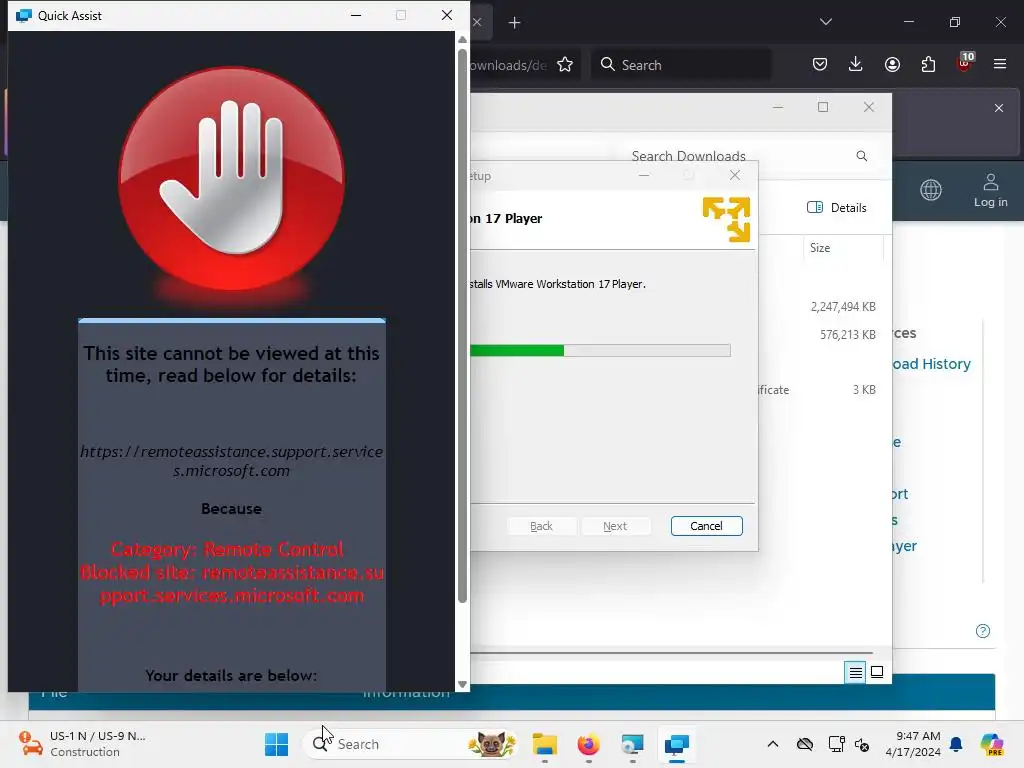Click Log in on the webpage
Image resolution: width=1024 pixels, height=768 pixels.
click(991, 191)
